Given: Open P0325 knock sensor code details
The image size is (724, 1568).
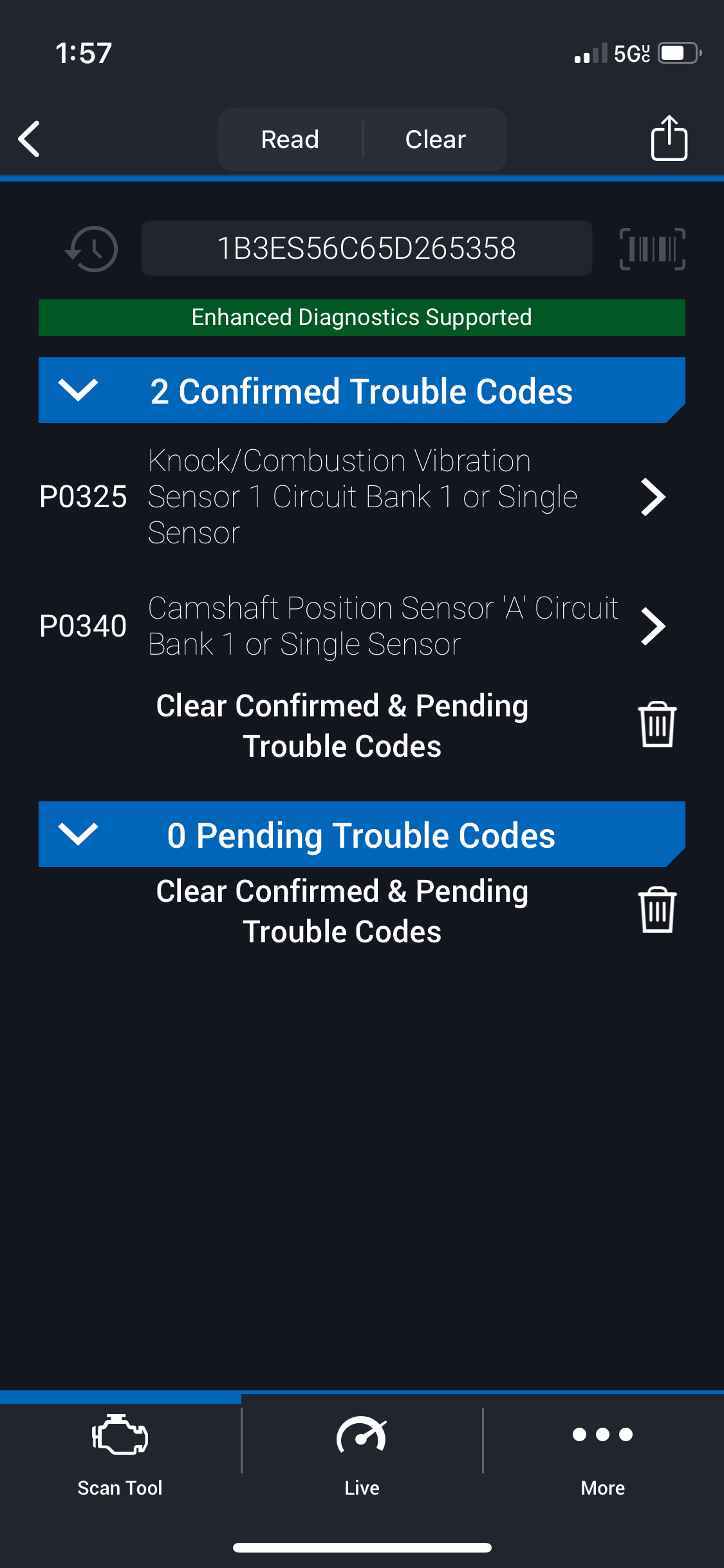Looking at the screenshot, I should pos(653,497).
